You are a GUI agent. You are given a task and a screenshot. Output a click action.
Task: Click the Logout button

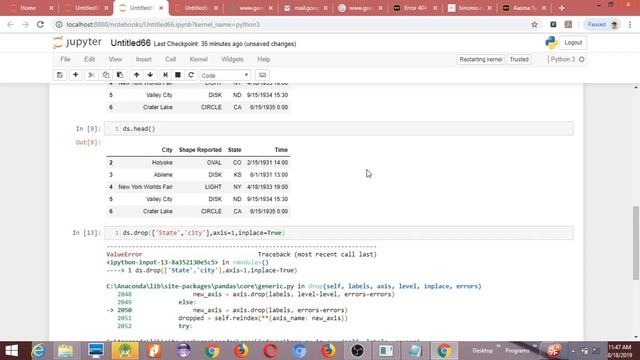573,42
